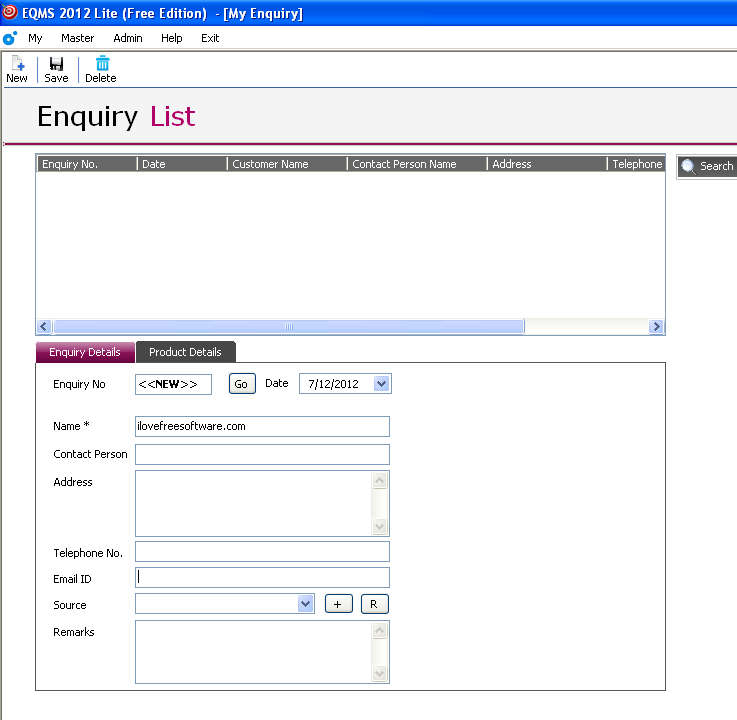The image size is (737, 720).
Task: Open the Master menu
Action: tap(78, 38)
